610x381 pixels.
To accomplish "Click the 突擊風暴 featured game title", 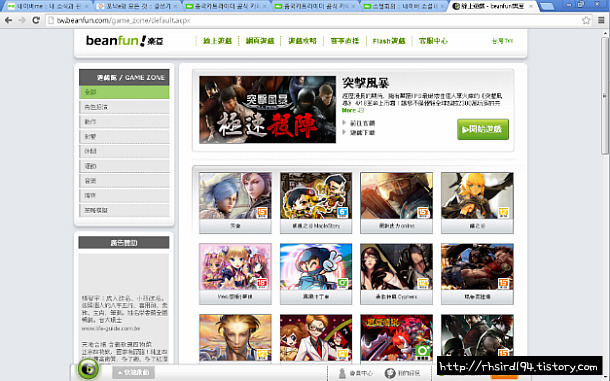I will click(x=365, y=83).
